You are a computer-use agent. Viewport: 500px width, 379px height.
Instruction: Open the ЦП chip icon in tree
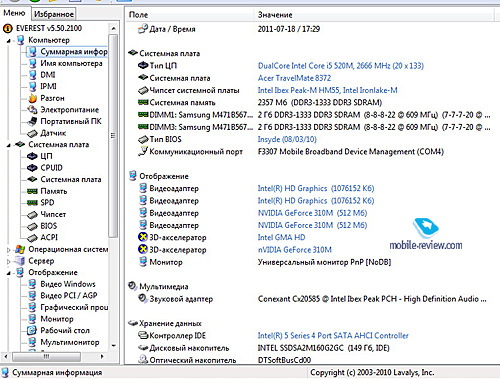32,156
